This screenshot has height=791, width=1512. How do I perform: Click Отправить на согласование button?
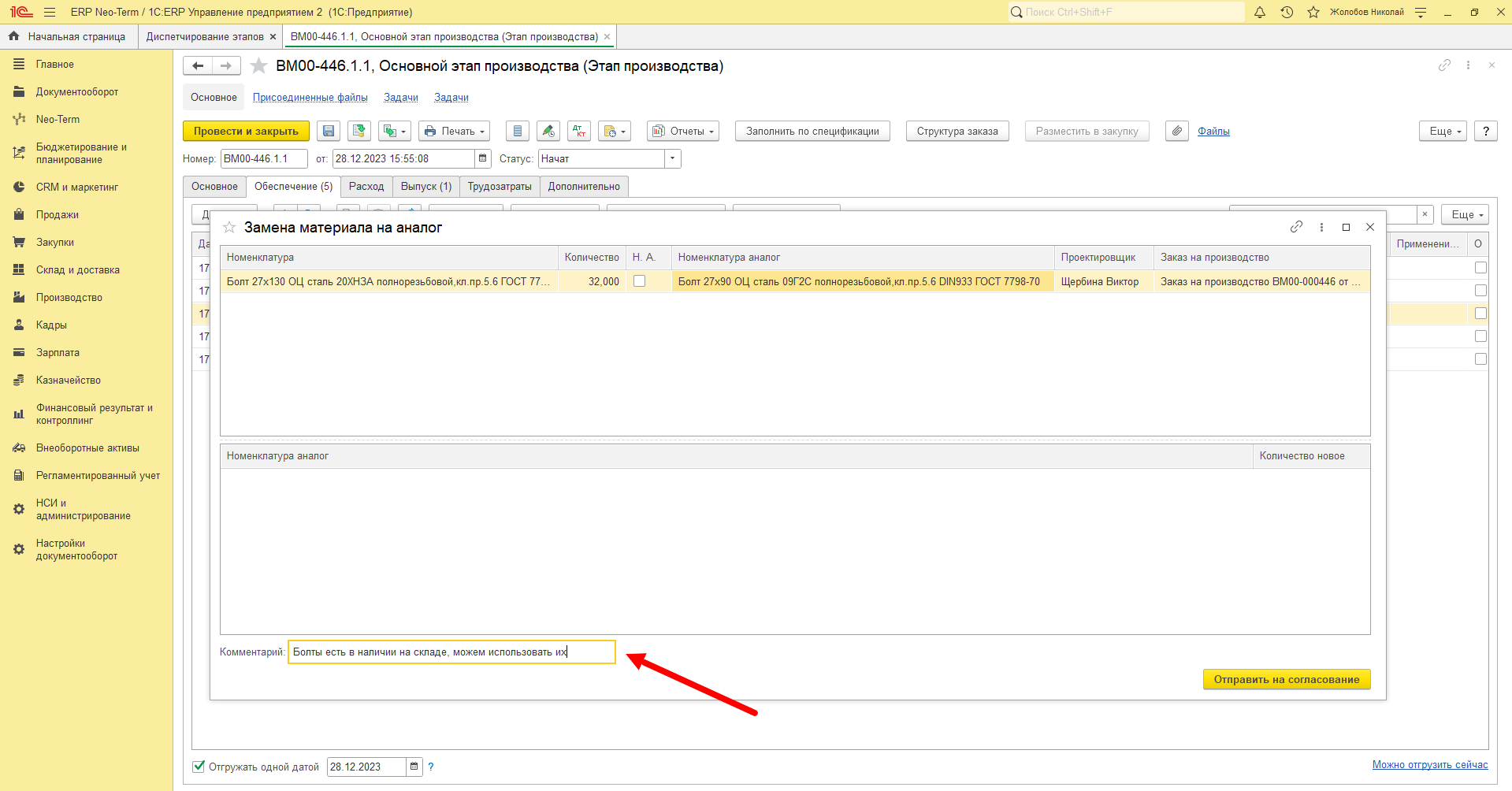pyautogui.click(x=1287, y=679)
